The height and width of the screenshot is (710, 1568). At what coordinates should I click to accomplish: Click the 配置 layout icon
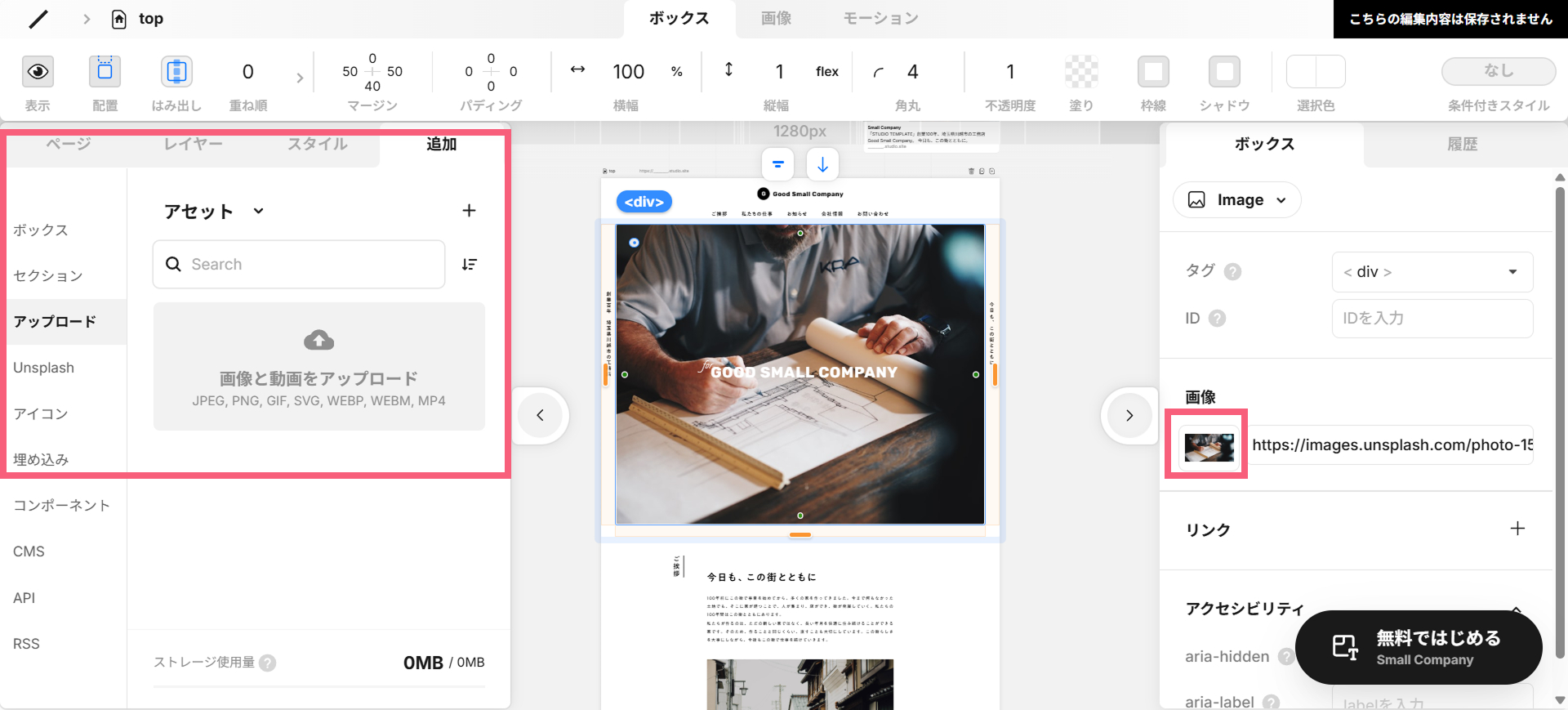105,72
